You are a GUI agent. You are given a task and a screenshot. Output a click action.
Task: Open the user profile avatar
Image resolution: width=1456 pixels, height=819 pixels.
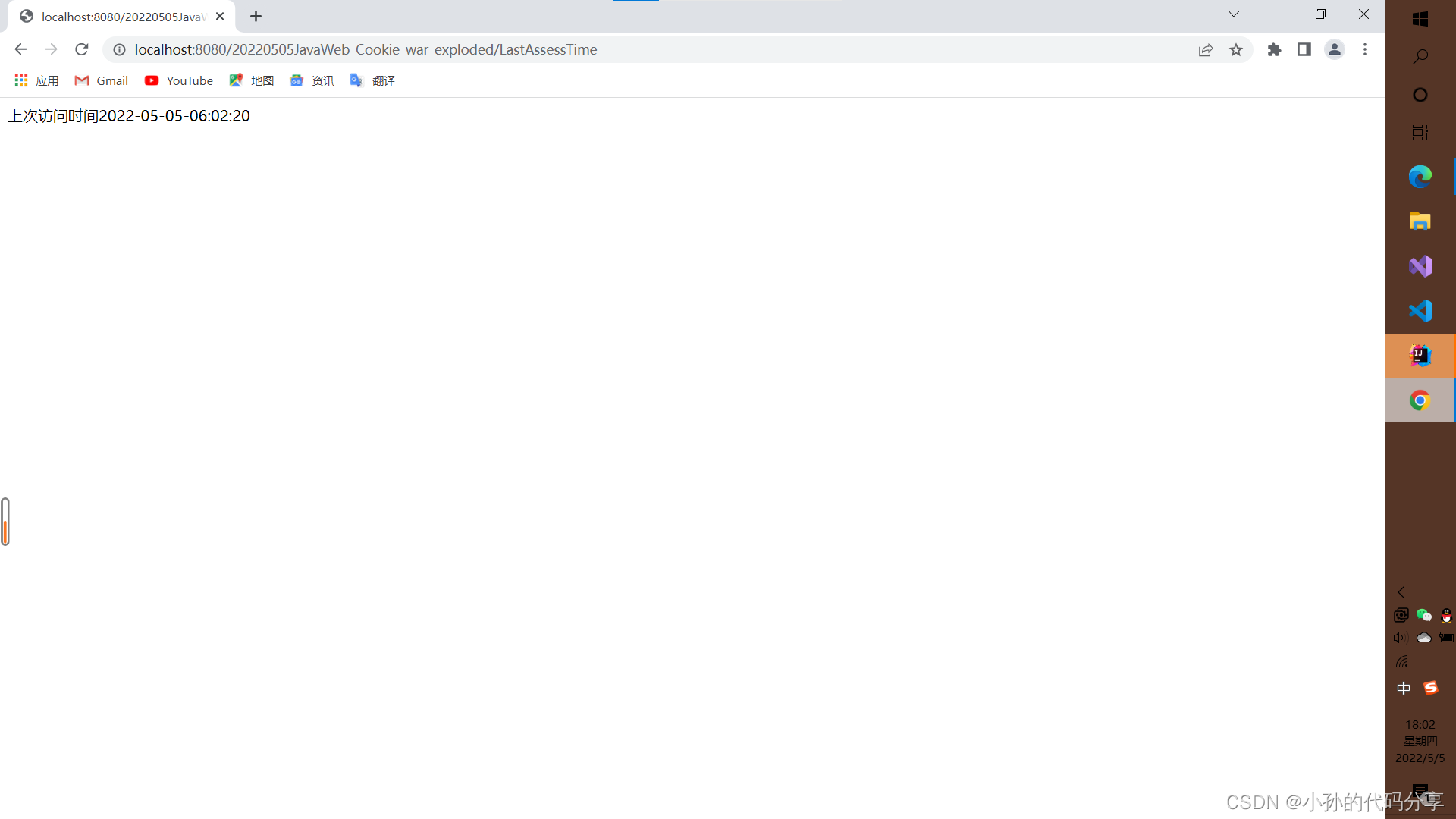coord(1334,49)
